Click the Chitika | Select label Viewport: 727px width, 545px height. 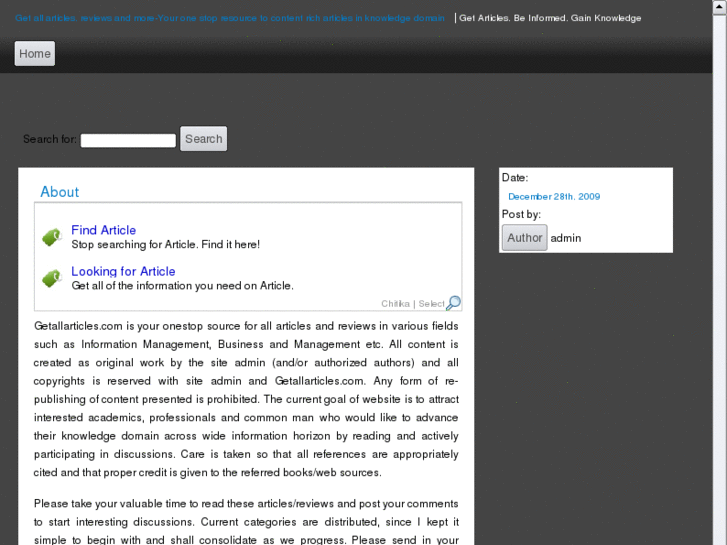(413, 304)
